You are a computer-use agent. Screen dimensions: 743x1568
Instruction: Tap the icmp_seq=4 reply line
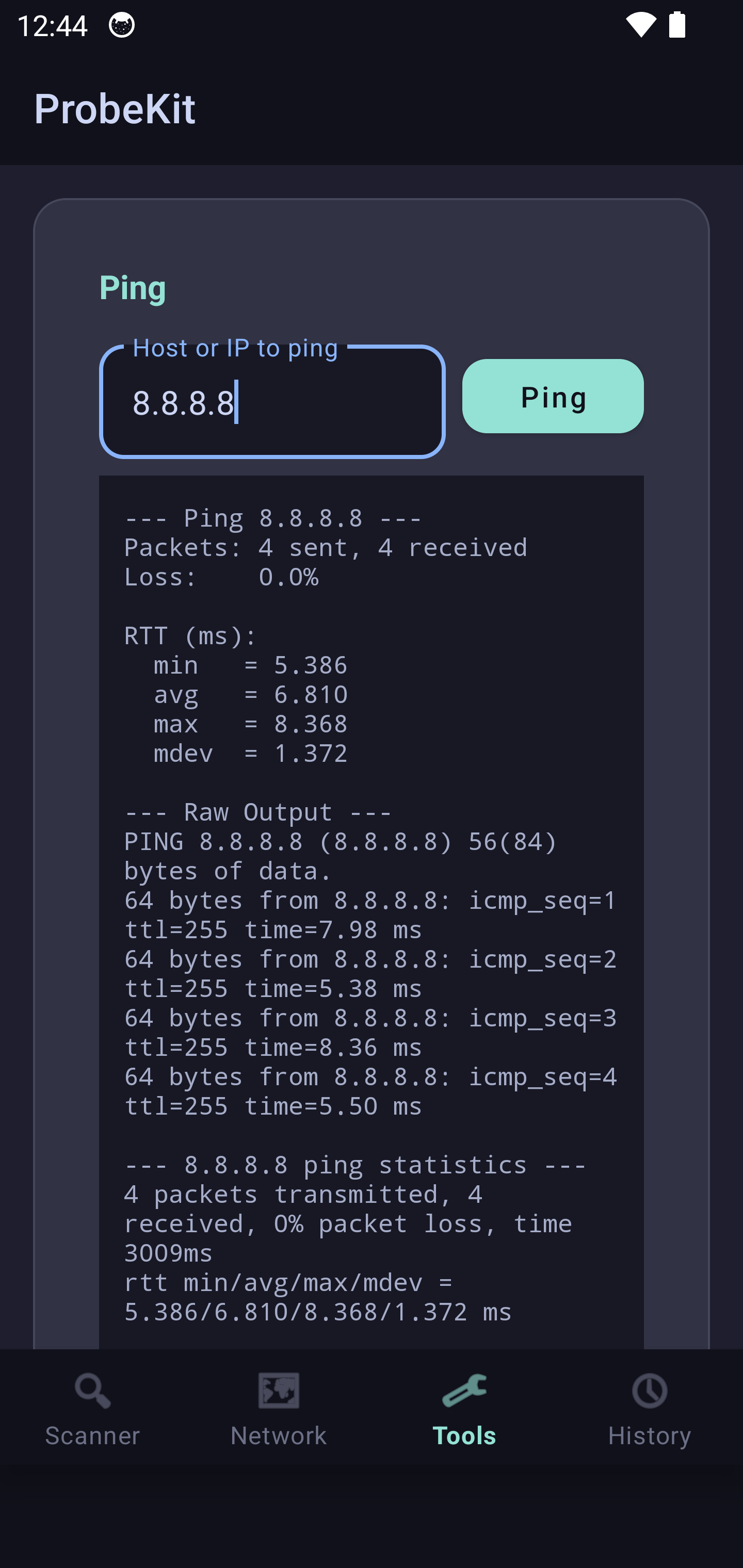tap(371, 1077)
